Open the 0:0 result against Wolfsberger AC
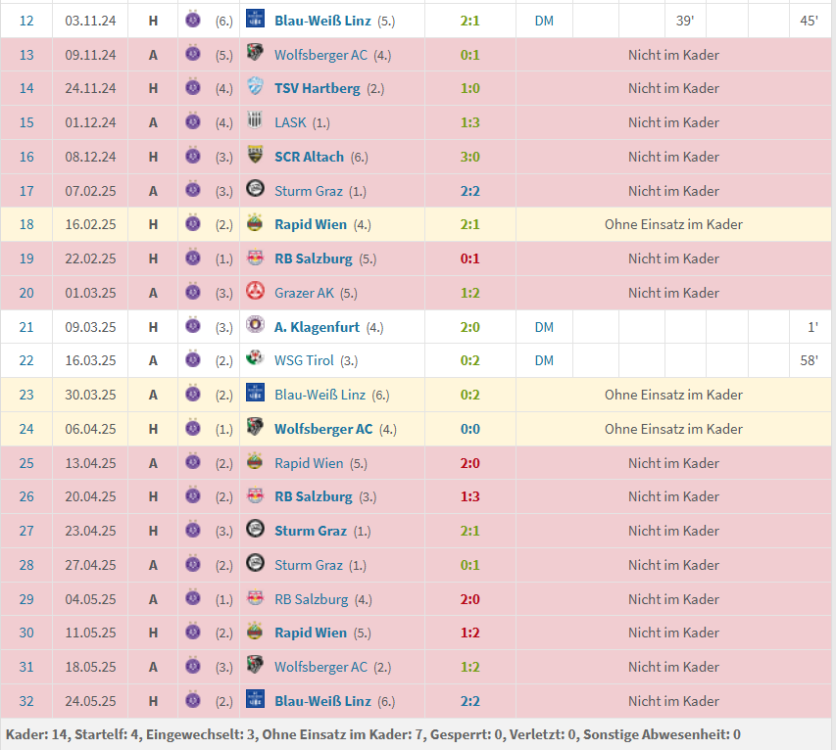 (470, 428)
